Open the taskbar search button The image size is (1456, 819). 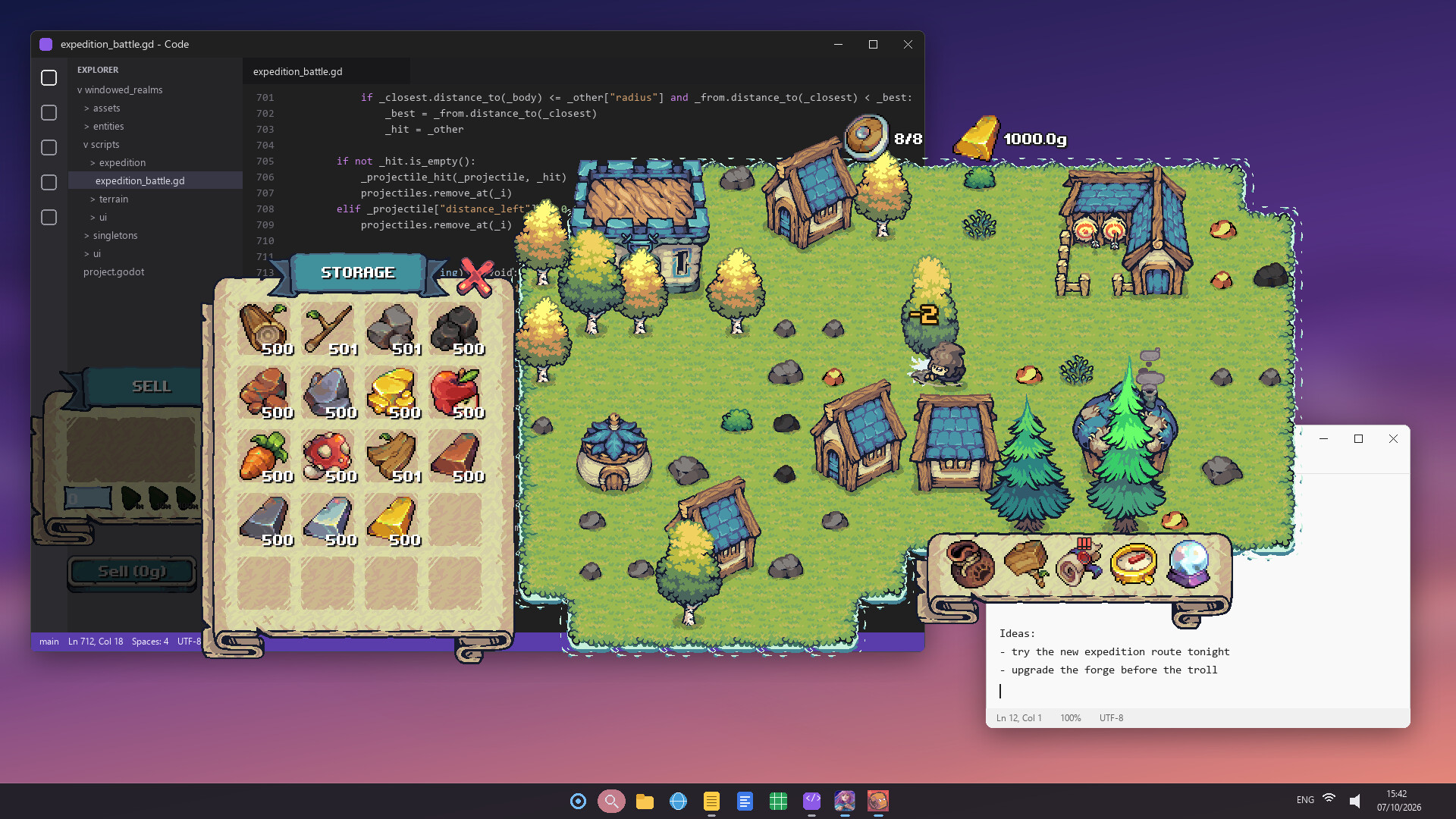click(x=611, y=801)
